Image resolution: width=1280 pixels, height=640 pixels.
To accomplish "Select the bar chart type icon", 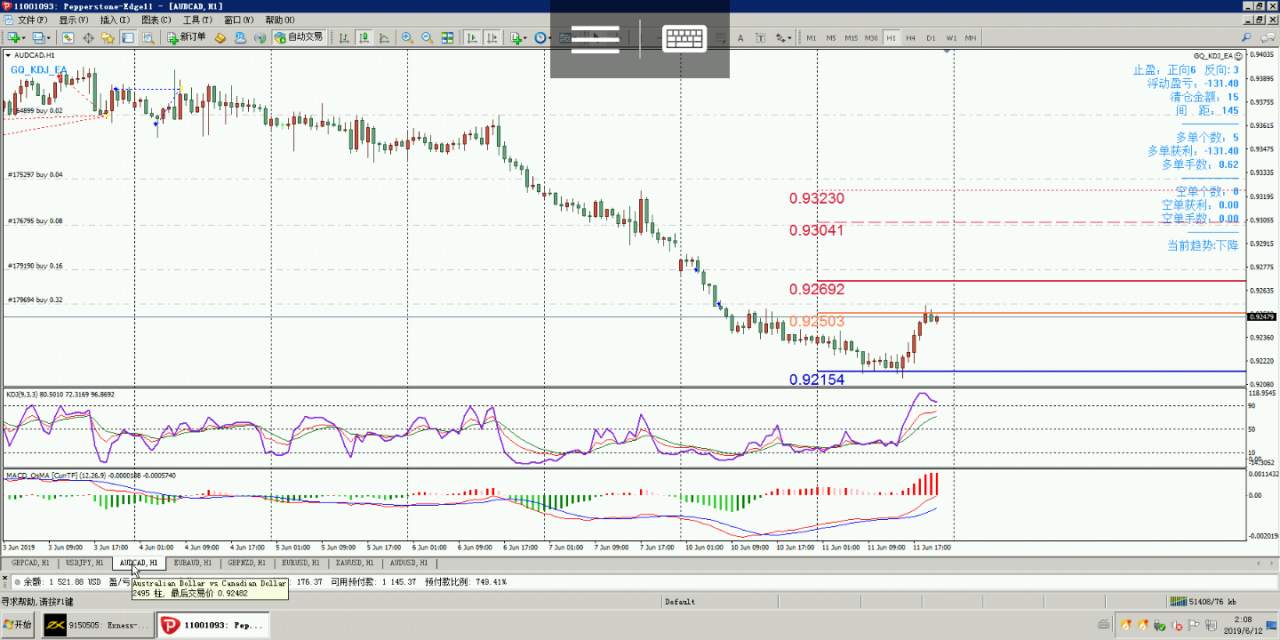I will coord(344,38).
